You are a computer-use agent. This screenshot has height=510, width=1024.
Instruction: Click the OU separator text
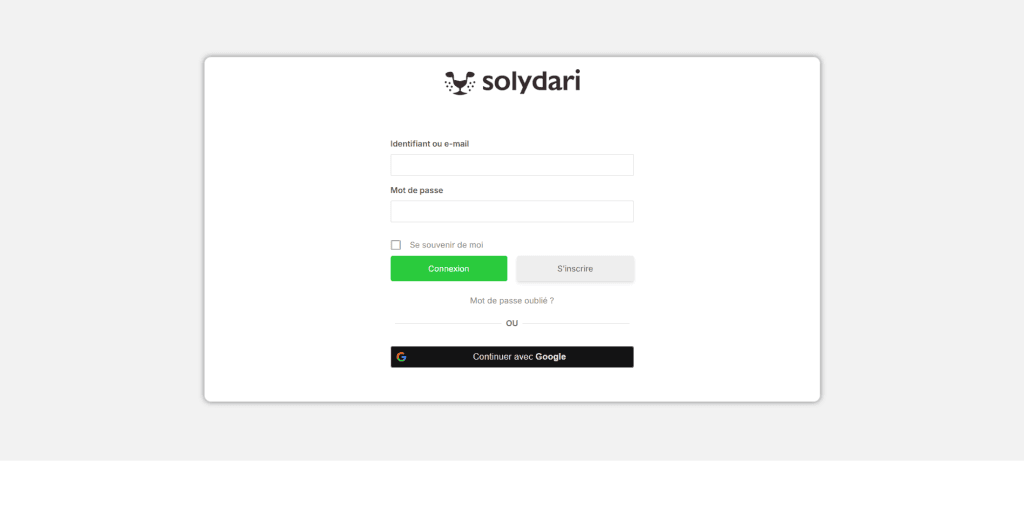pyautogui.click(x=512, y=323)
